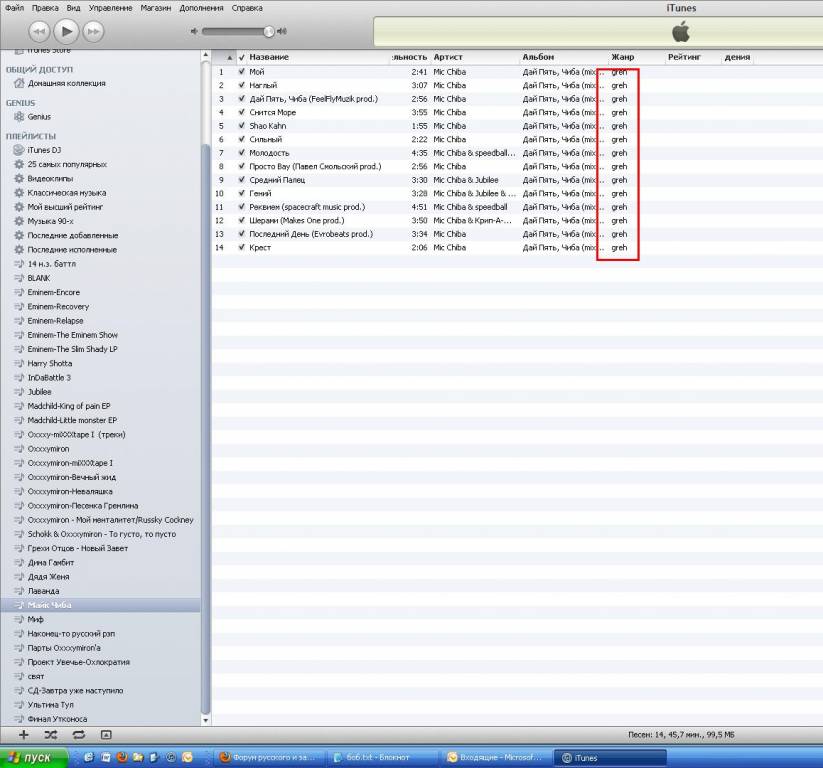Select playlist Oxxxymiron-Вечный жид

[x=71, y=477]
